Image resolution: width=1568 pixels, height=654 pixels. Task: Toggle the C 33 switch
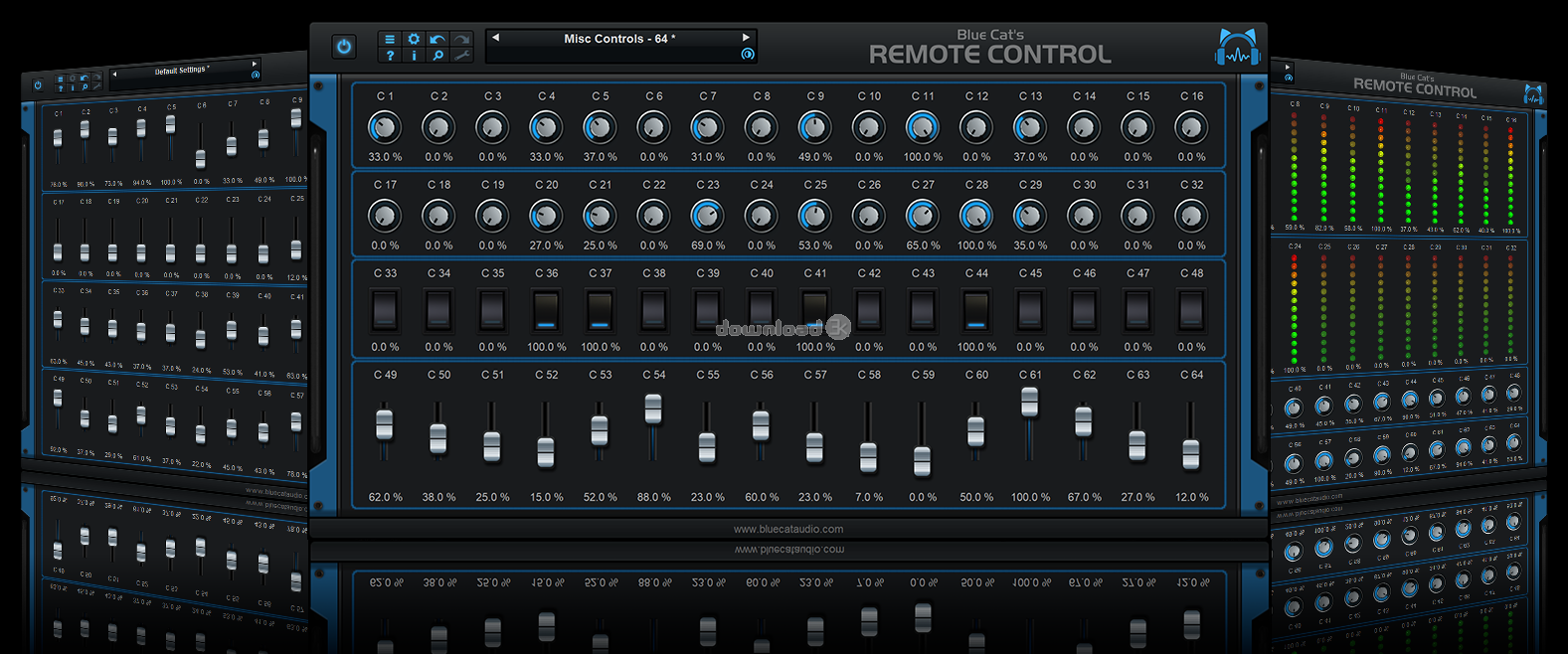[x=385, y=310]
